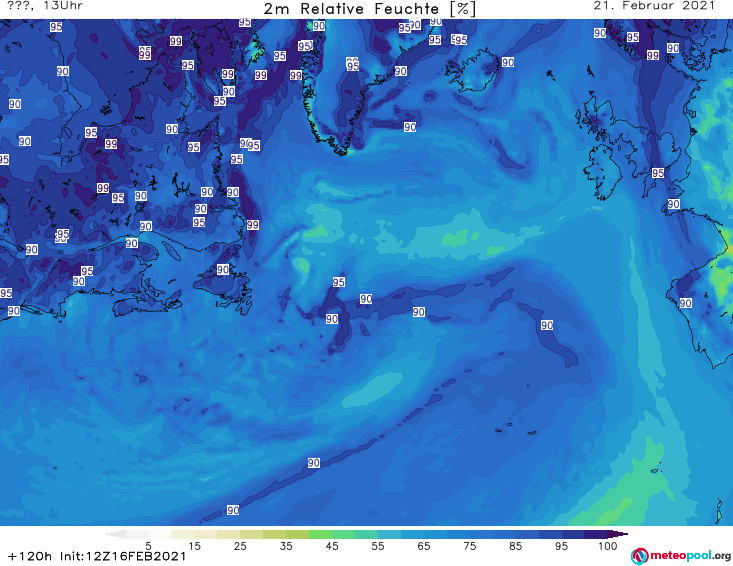Click the '25' value on the colour scale
This screenshot has height=566, width=733.
pyautogui.click(x=240, y=546)
